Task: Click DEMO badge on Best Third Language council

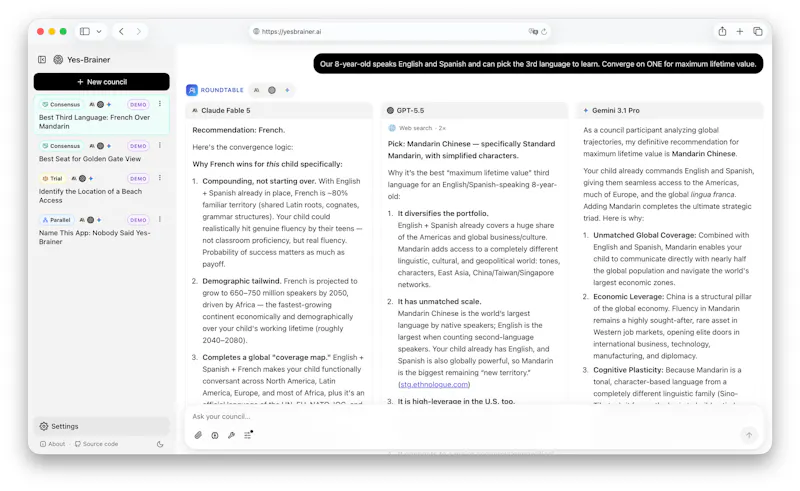Action: 138,105
